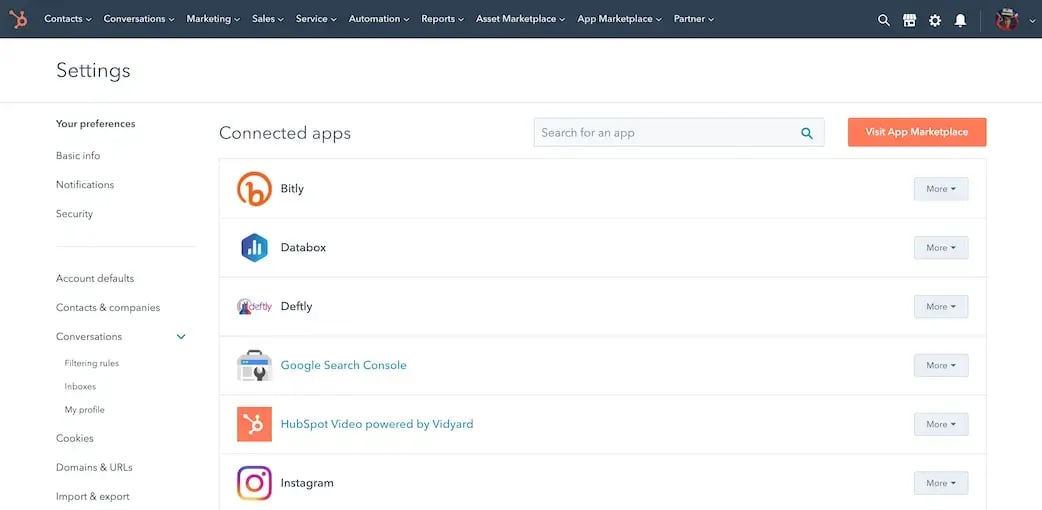Screen dimensions: 1042x510
Task: Open Domains & URLs settings
Action: pyautogui.click(x=94, y=468)
